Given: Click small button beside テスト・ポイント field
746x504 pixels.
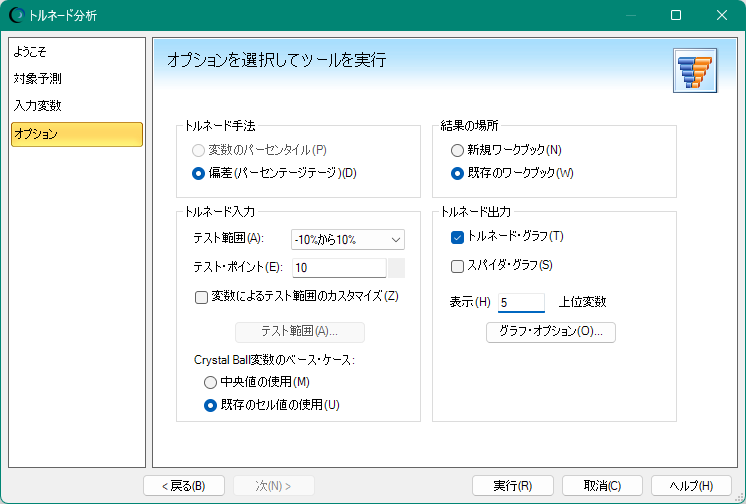Looking at the screenshot, I should [396, 268].
